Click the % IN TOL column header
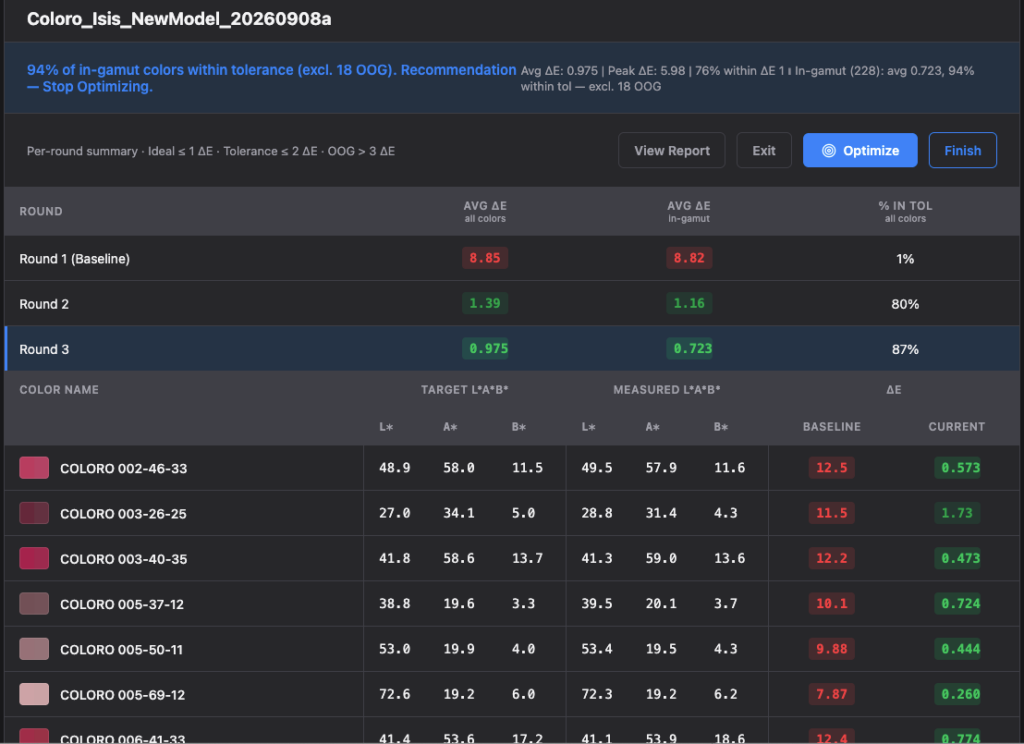The image size is (1024, 744). (x=905, y=211)
